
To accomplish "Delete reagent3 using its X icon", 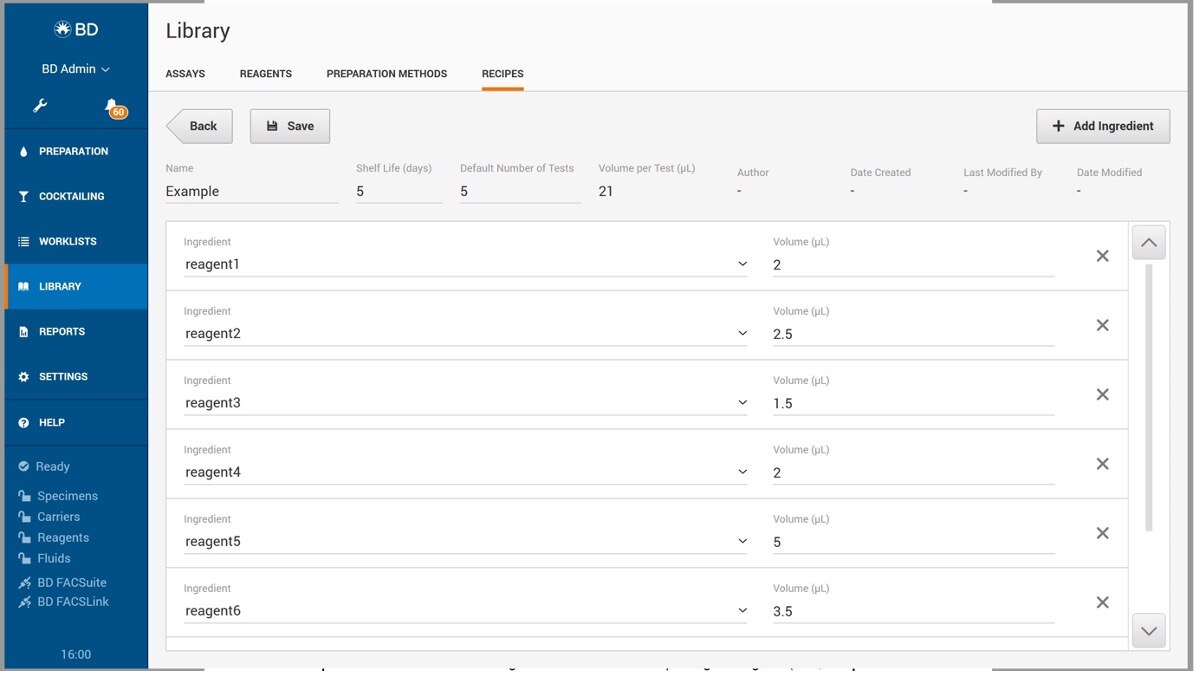I will tap(1102, 395).
